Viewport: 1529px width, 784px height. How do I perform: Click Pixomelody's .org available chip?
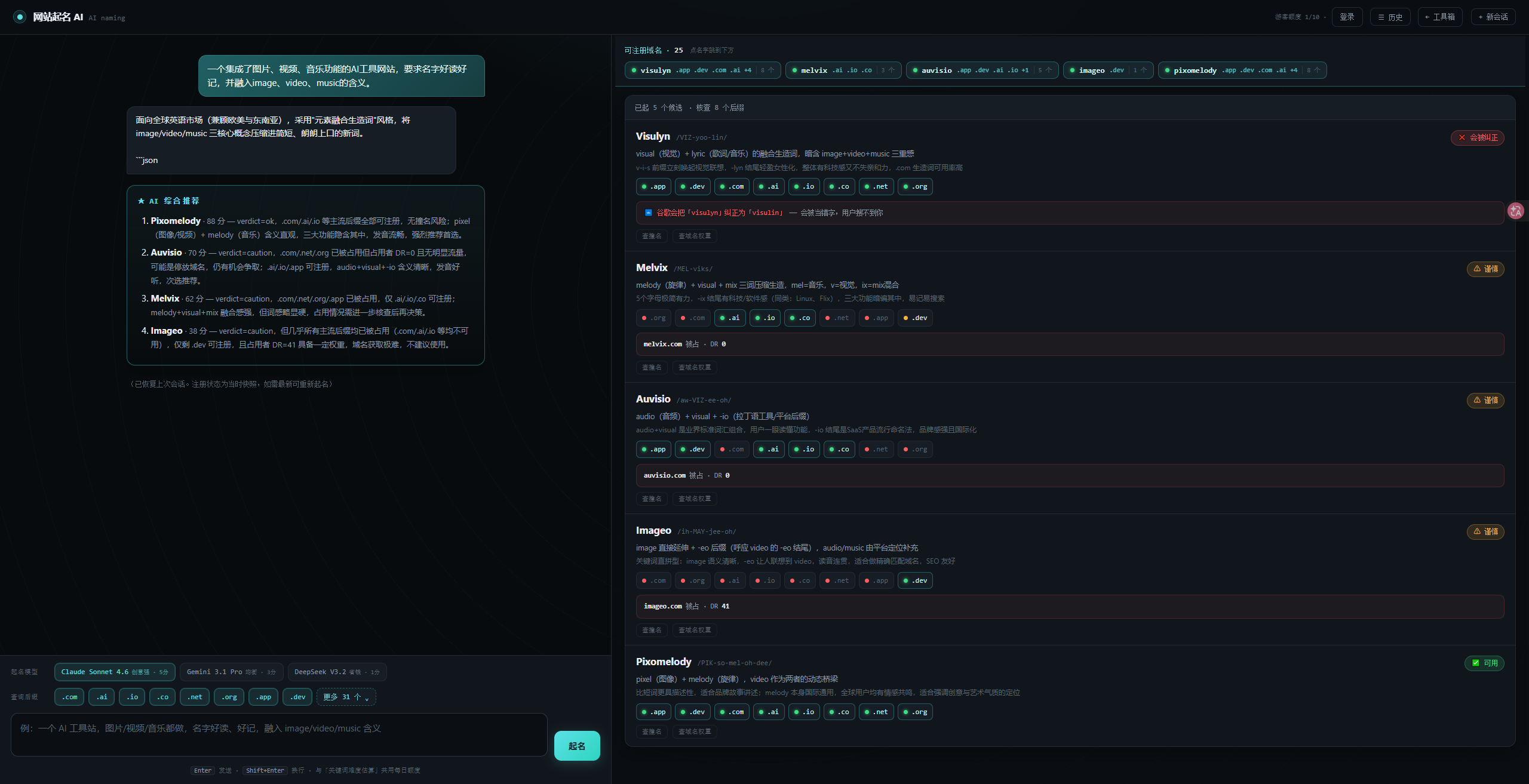(915, 712)
